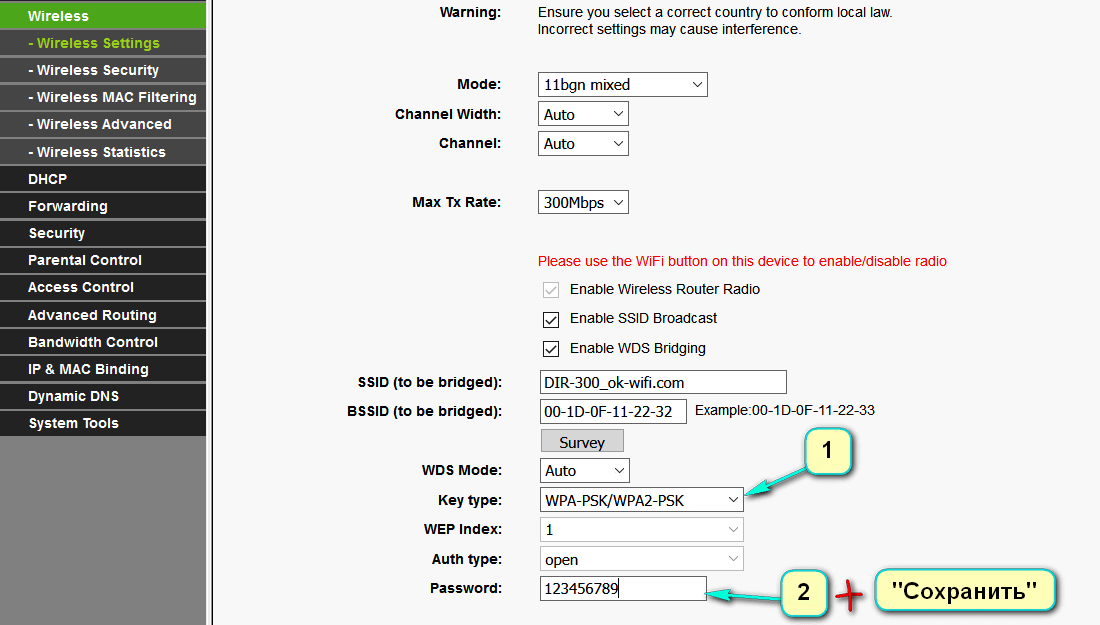
Task: Toggle Enable SSID Broadcast checkbox
Action: [x=551, y=320]
